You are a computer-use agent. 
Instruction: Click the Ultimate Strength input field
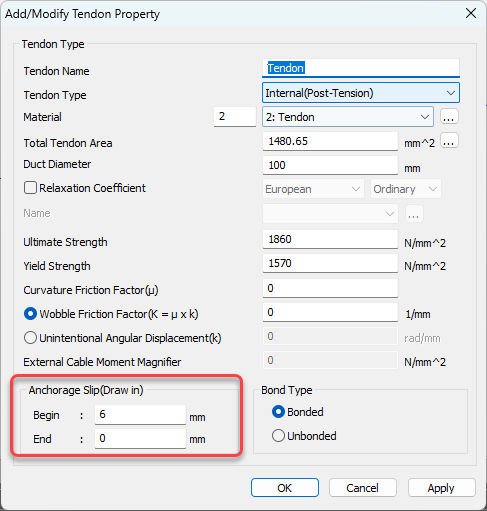(x=330, y=239)
